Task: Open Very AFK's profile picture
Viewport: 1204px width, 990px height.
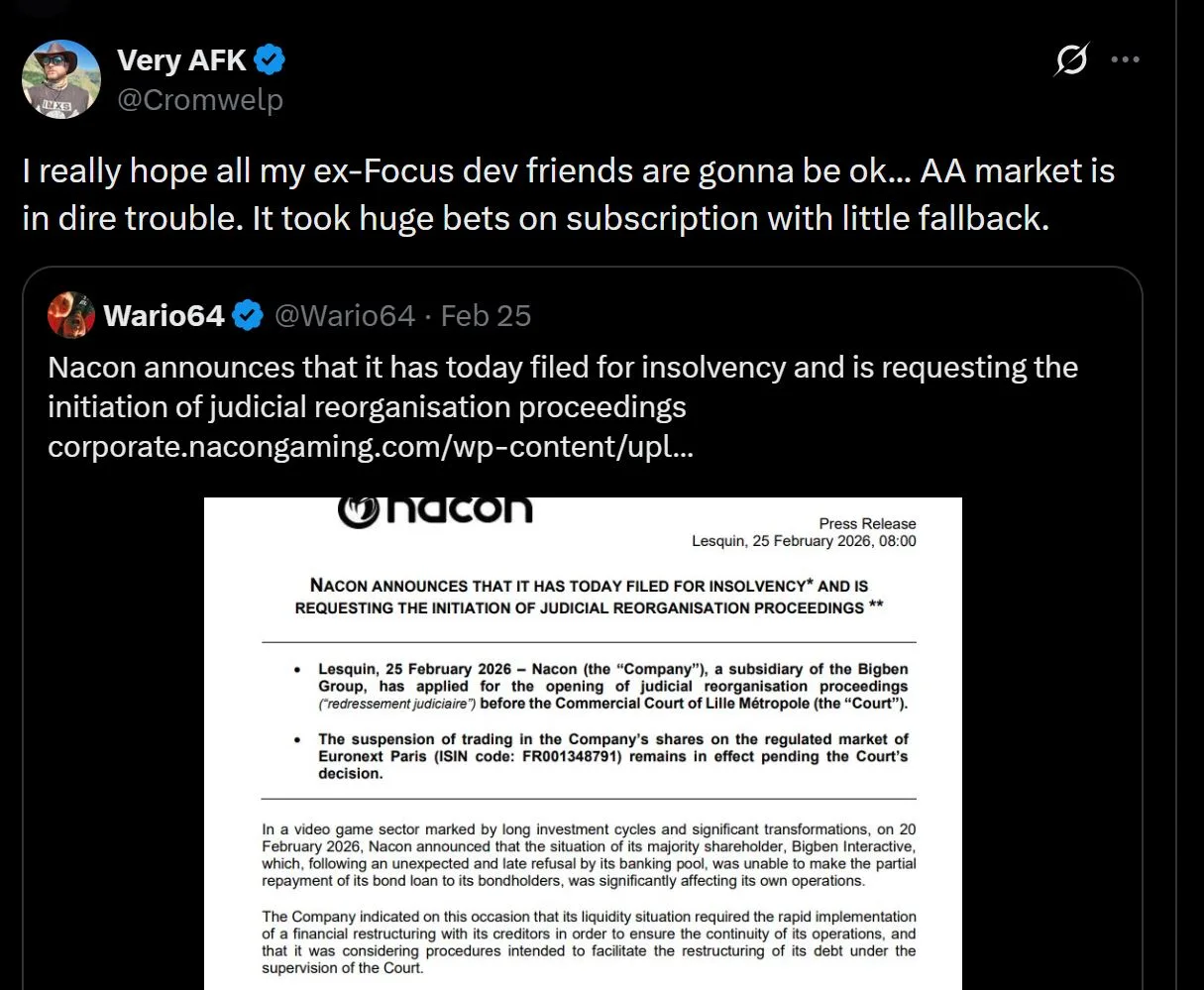Action: [61, 79]
